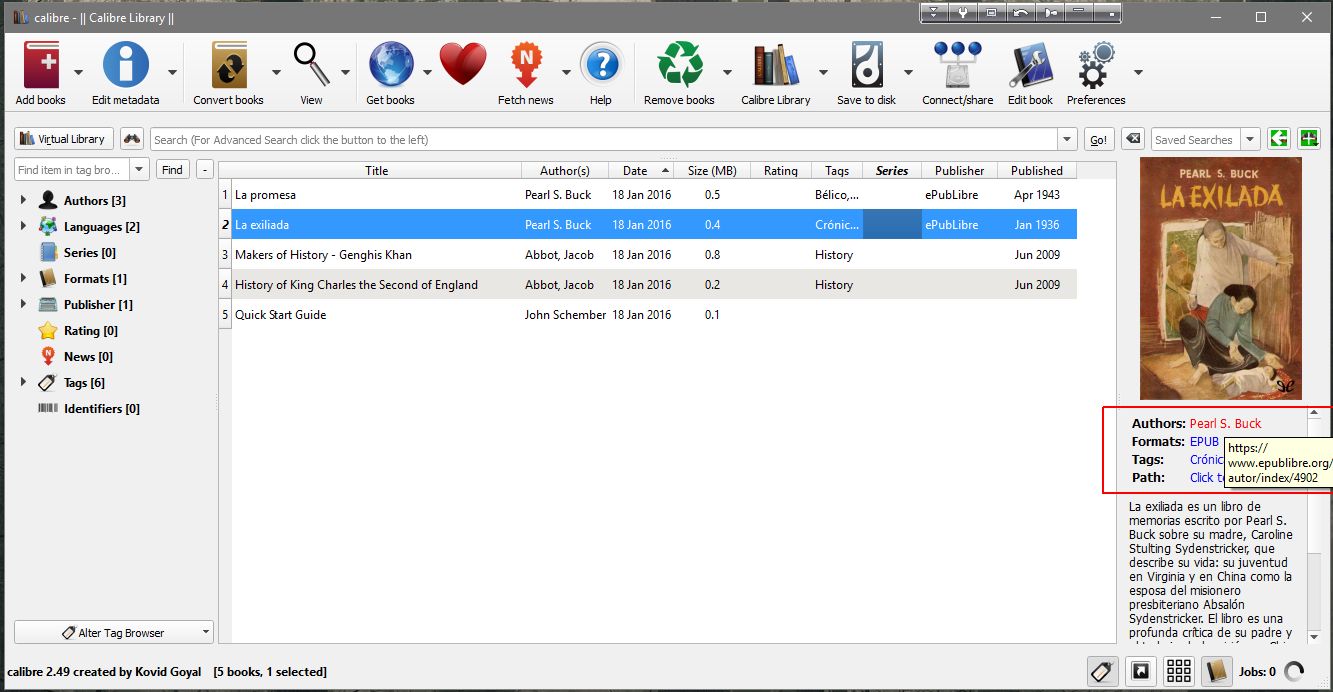Clear the search with reset icon

click(x=1132, y=139)
